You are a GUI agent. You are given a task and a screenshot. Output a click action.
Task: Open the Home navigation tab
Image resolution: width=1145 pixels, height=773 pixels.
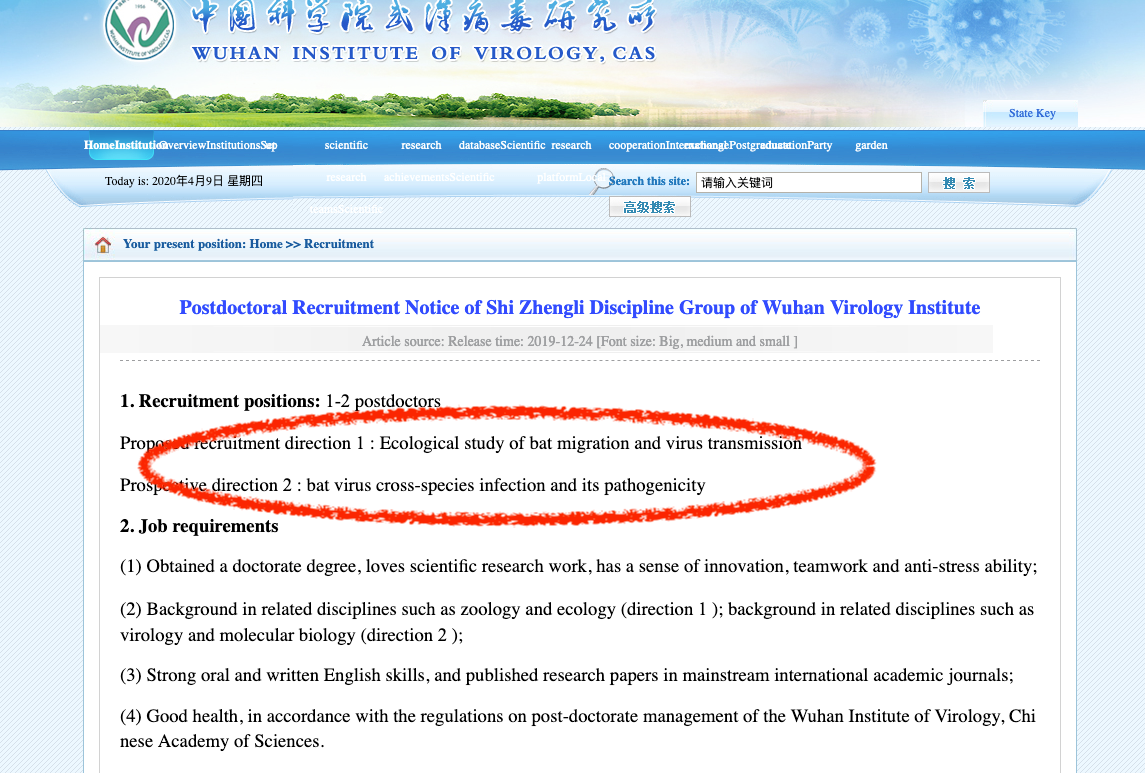[x=99, y=146]
